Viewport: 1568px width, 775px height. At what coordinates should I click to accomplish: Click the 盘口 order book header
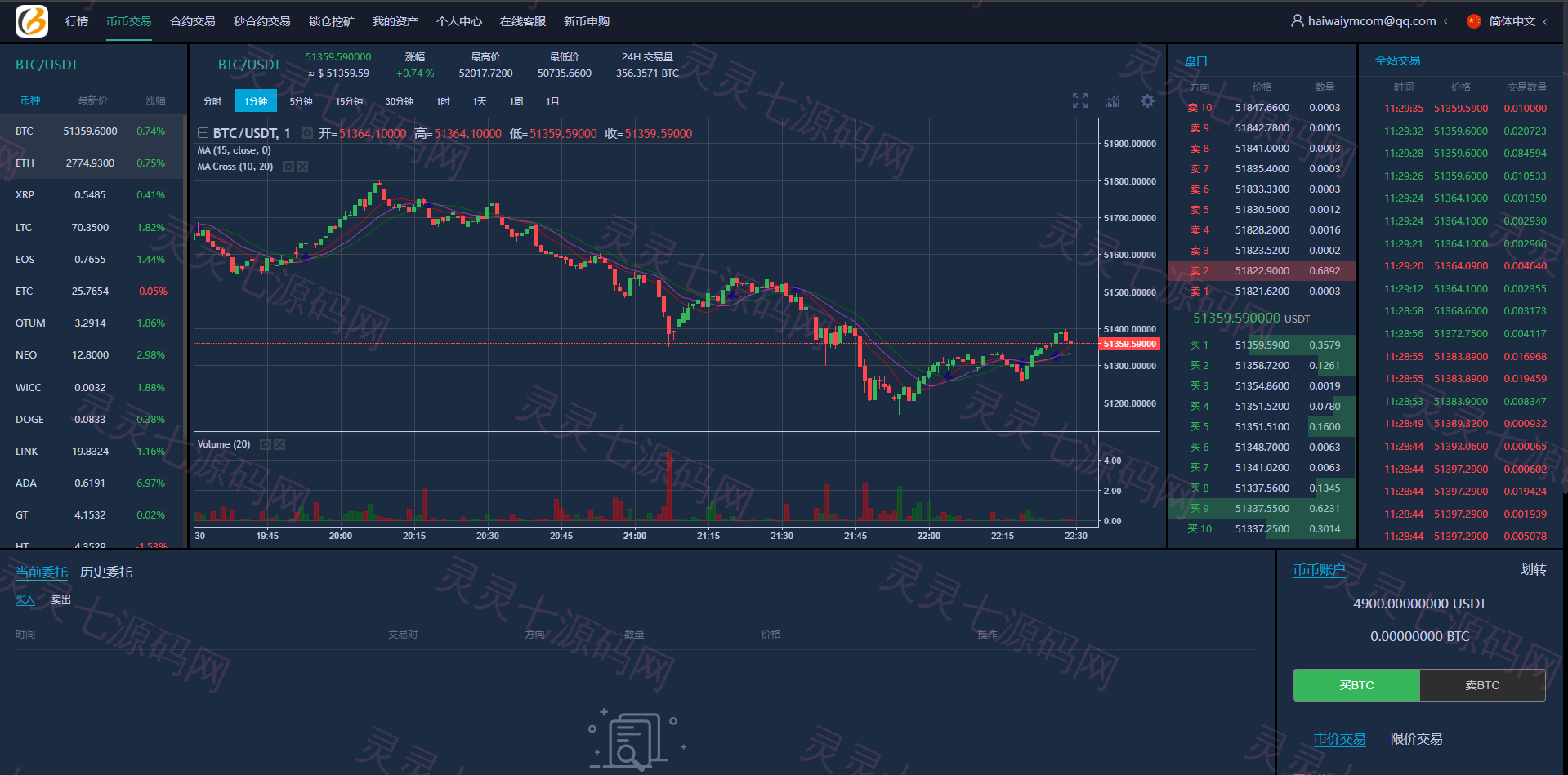tap(1195, 61)
